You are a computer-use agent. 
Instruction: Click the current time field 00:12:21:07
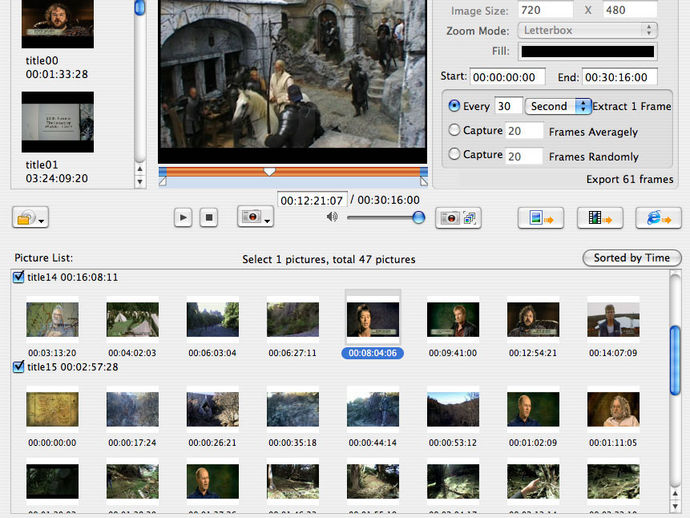[312, 200]
